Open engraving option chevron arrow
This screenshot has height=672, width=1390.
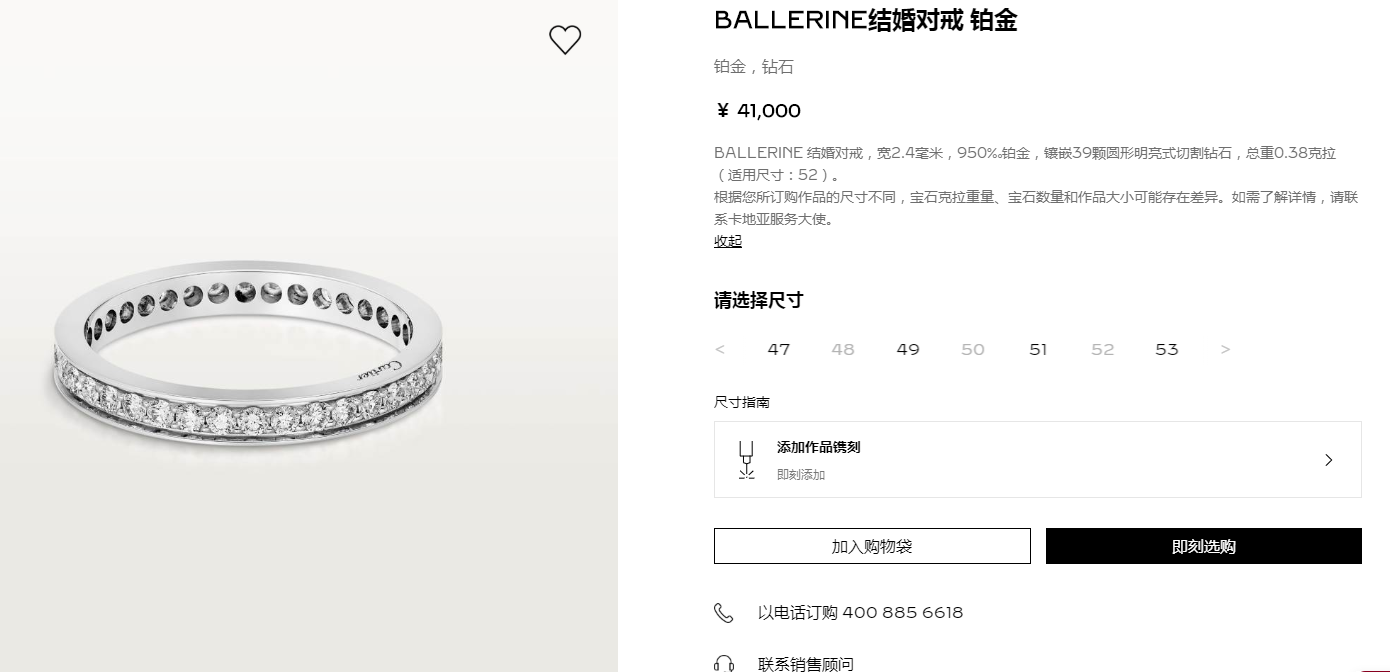click(x=1329, y=460)
